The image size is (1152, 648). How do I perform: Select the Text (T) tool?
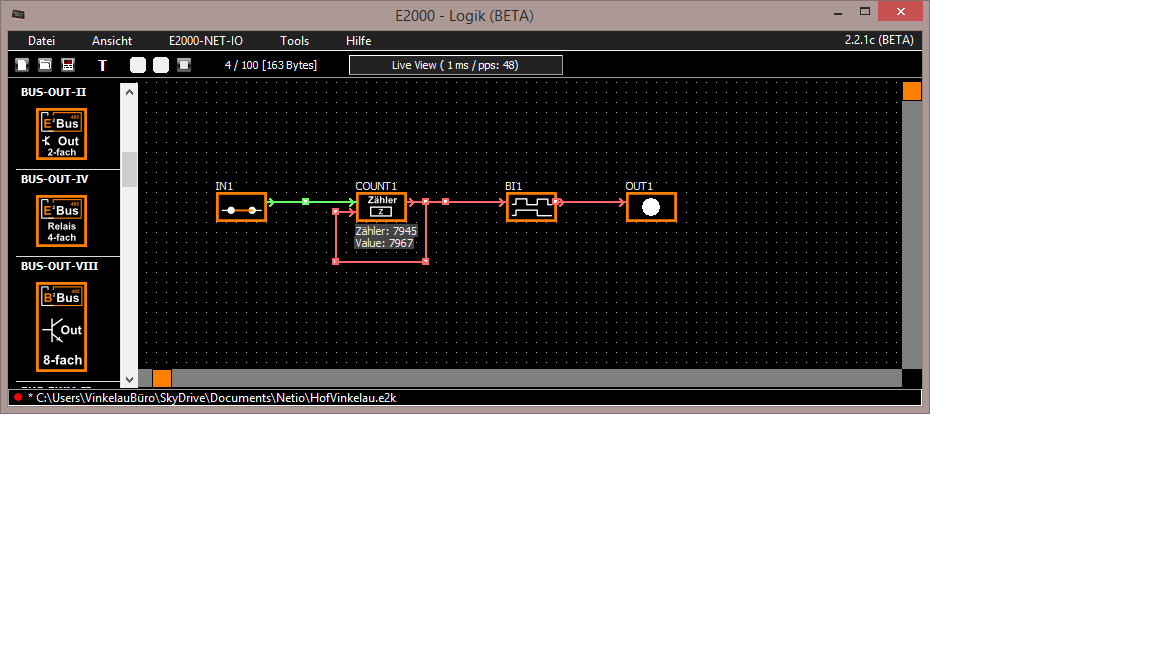point(102,65)
